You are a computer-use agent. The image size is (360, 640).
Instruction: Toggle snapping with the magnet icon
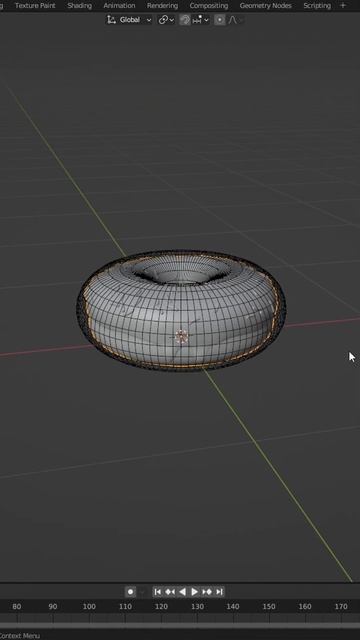pyautogui.click(x=185, y=20)
